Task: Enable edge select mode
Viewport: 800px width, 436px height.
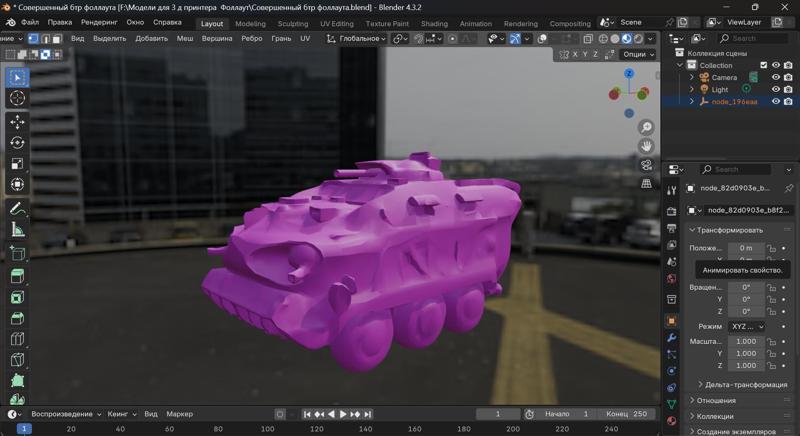Action: (45, 39)
